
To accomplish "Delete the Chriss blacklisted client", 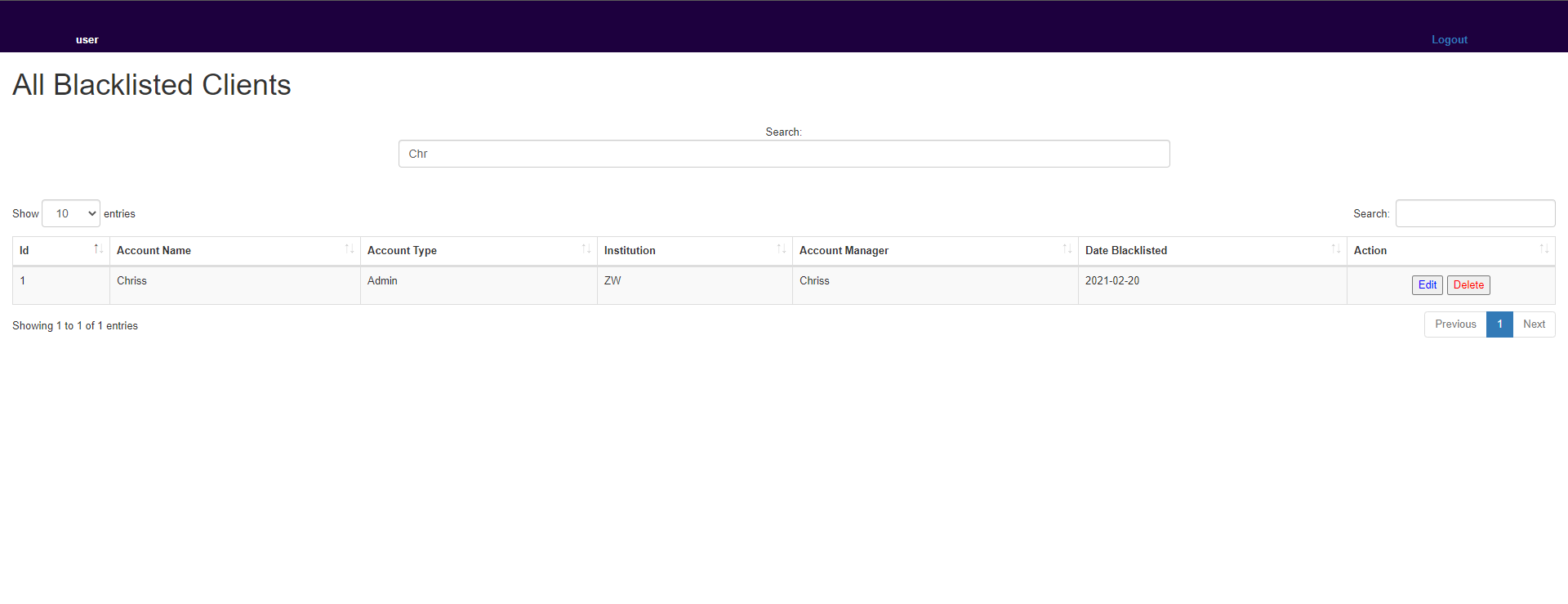I will tap(1468, 285).
